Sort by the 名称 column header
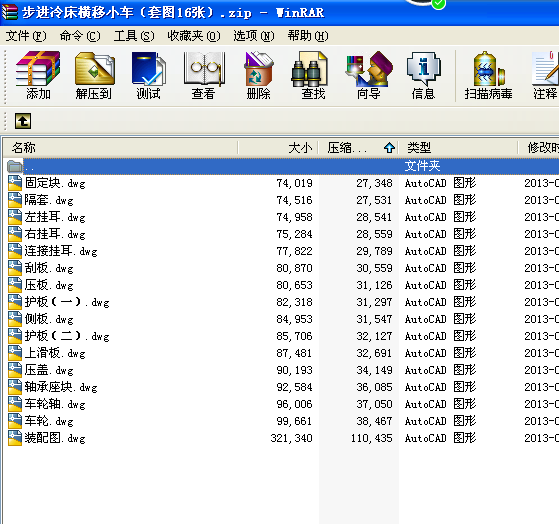This screenshot has width=559, height=524. 120,148
